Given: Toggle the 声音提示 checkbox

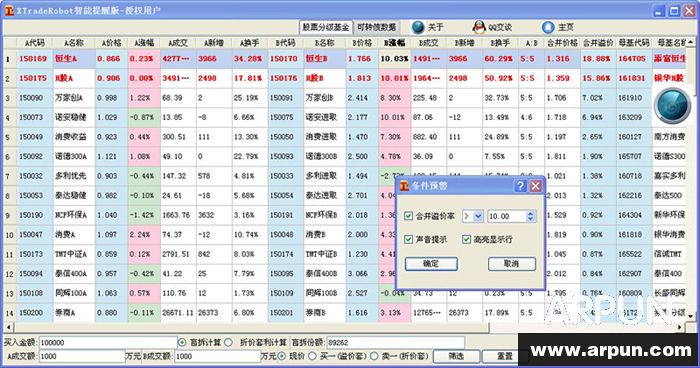Looking at the screenshot, I should pyautogui.click(x=408, y=239).
